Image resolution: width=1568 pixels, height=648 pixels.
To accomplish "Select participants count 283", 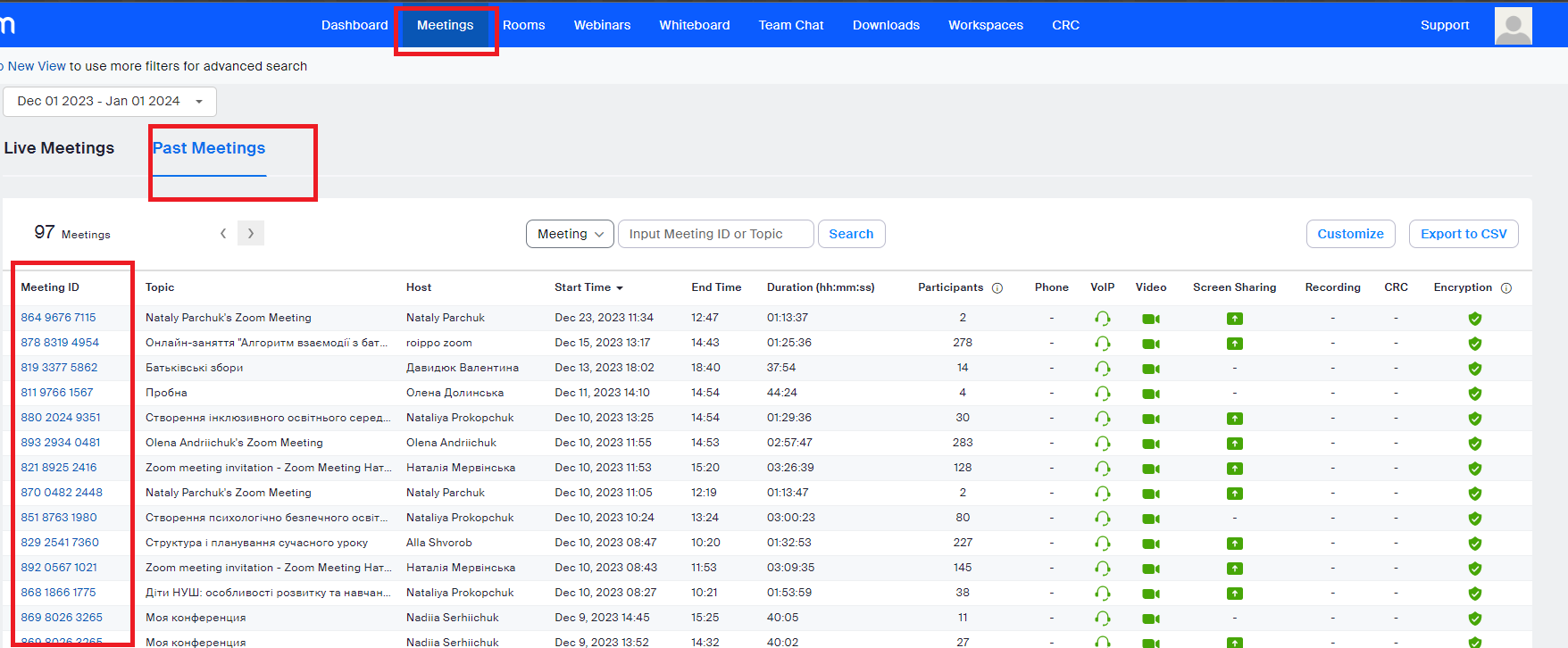I will pyautogui.click(x=963, y=443).
